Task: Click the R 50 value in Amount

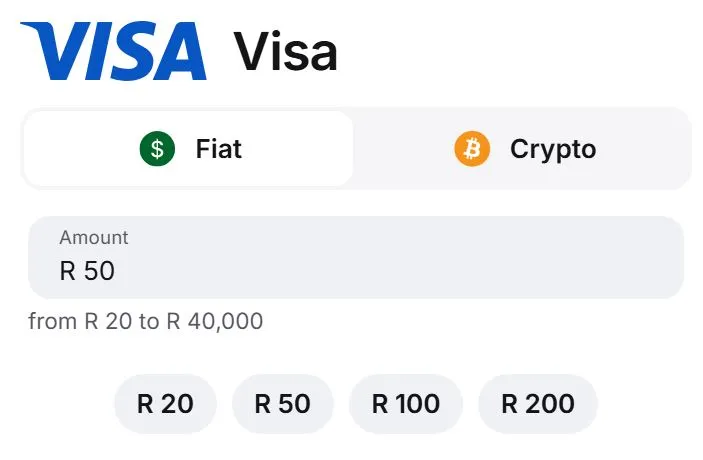Action: tap(87, 271)
